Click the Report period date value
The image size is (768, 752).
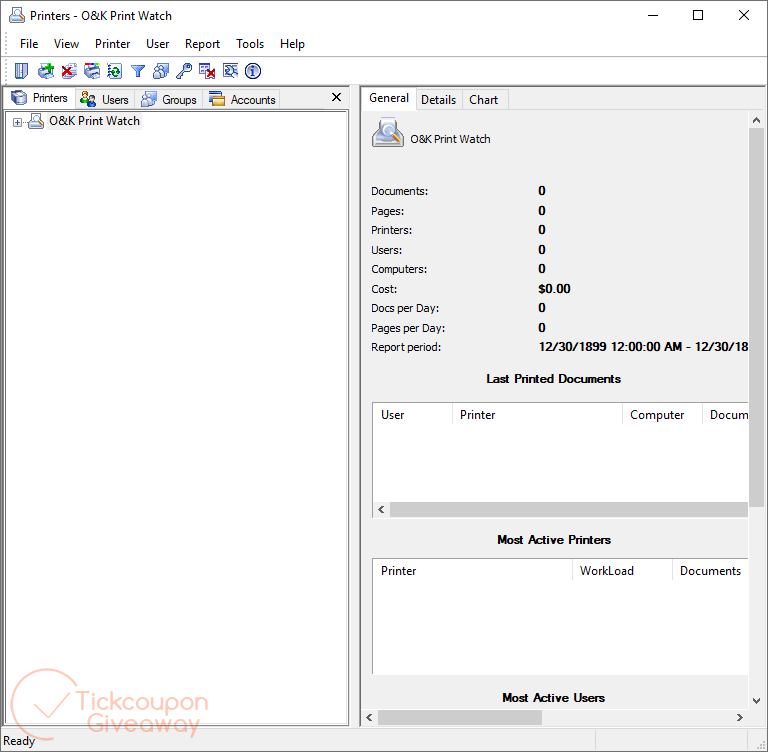pos(643,347)
